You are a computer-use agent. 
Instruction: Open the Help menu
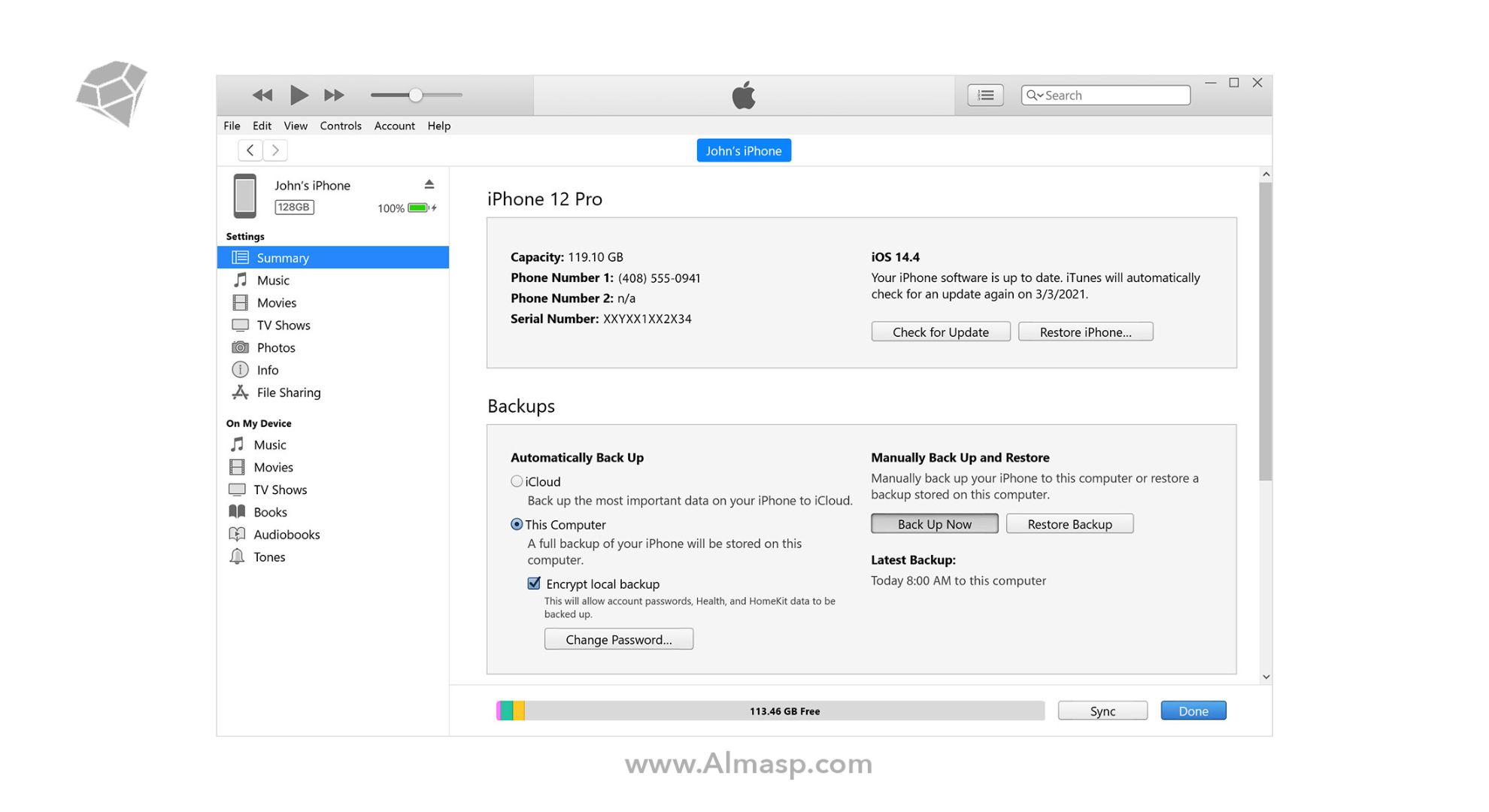click(438, 126)
